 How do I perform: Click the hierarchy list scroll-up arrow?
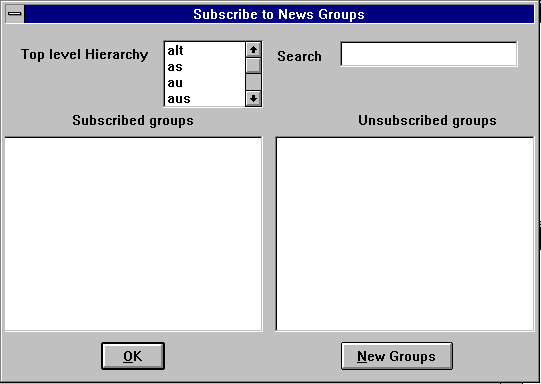(254, 50)
